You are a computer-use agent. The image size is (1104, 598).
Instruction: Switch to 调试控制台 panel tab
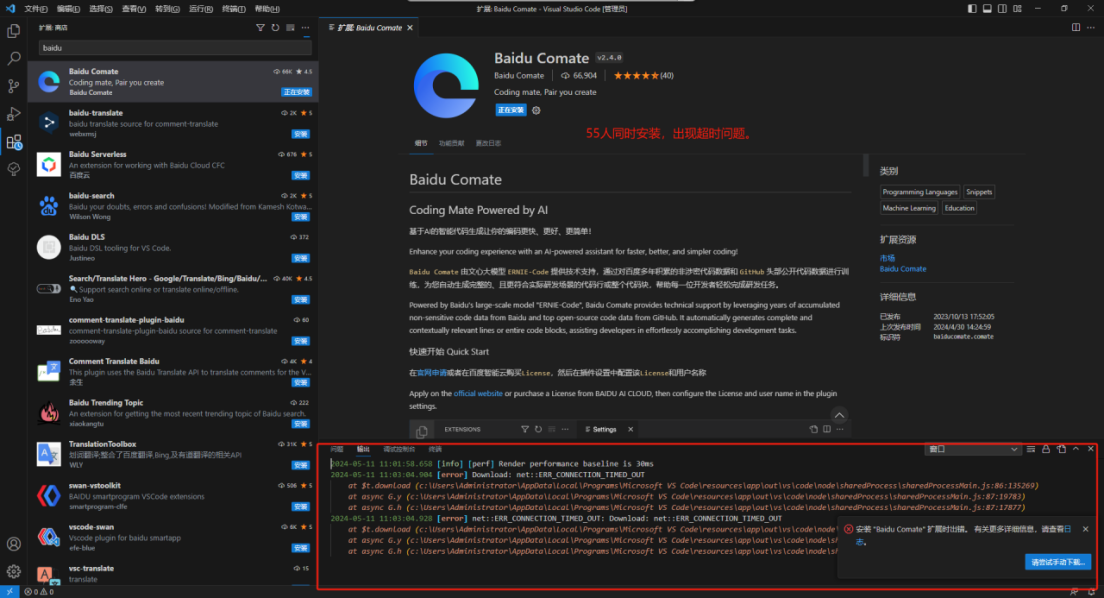[399, 449]
